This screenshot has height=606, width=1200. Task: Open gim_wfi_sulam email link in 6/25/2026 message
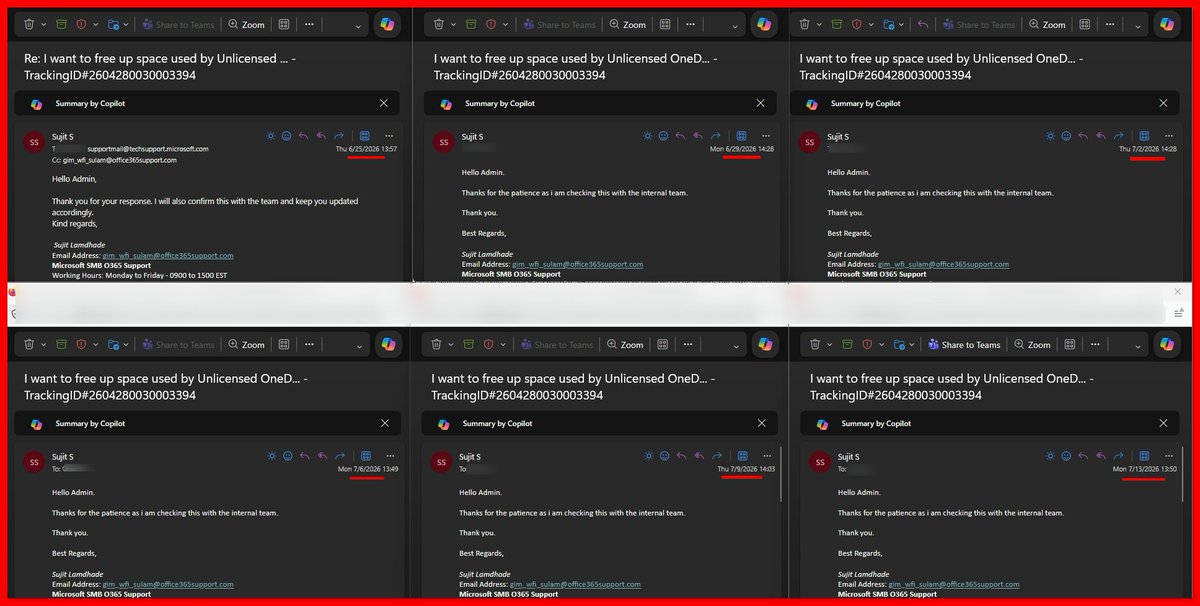coord(168,255)
